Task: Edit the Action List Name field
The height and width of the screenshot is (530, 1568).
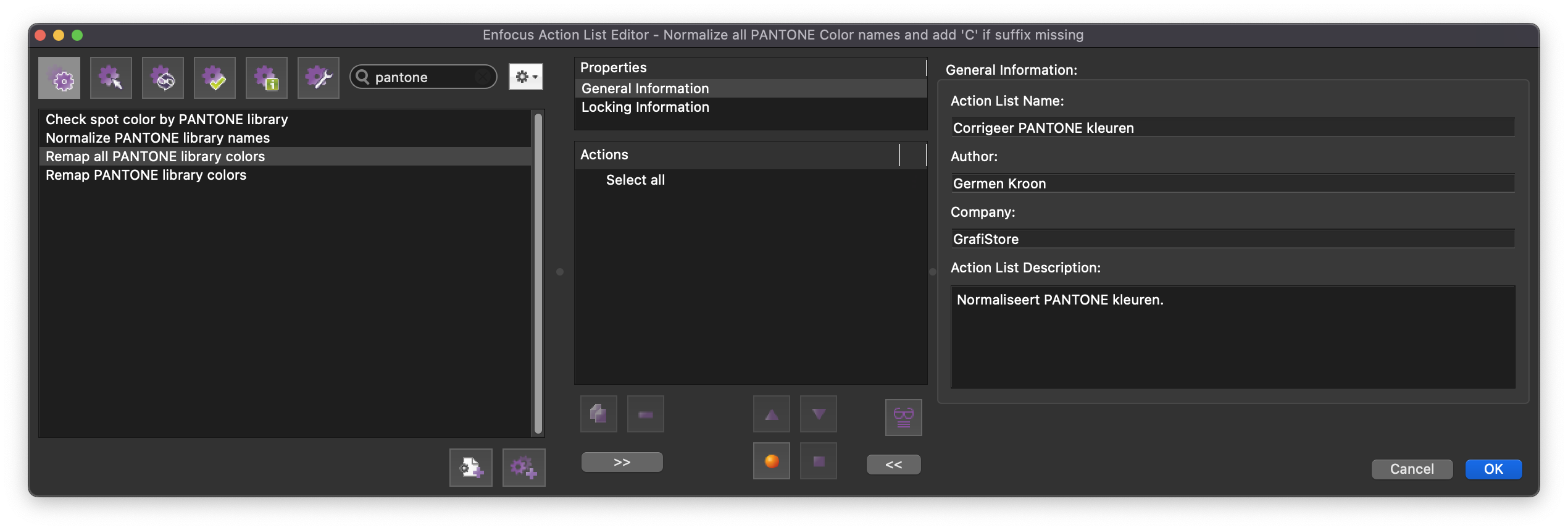Action: pos(1233,128)
